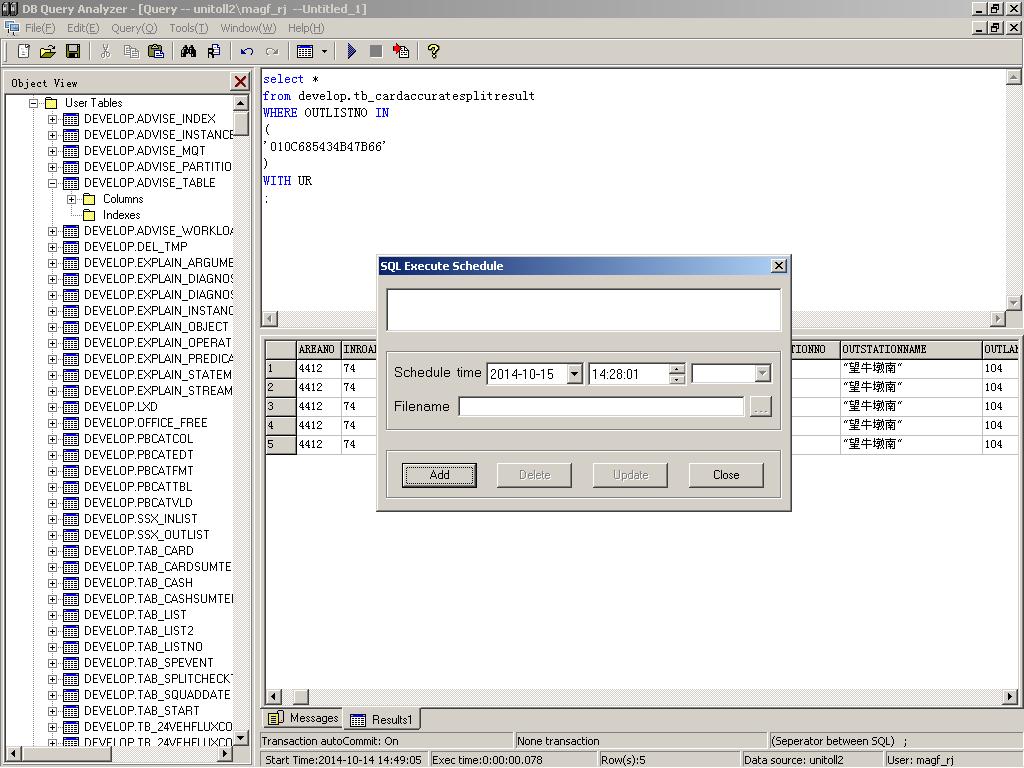Click the empty schedule list box in the dialog

click(x=583, y=310)
